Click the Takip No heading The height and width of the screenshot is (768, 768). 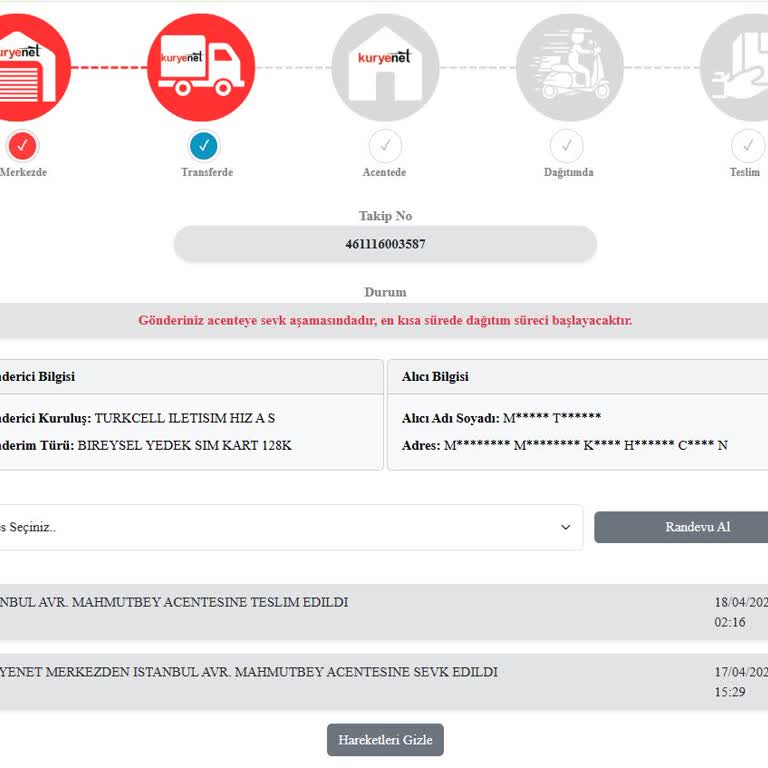(x=385, y=216)
